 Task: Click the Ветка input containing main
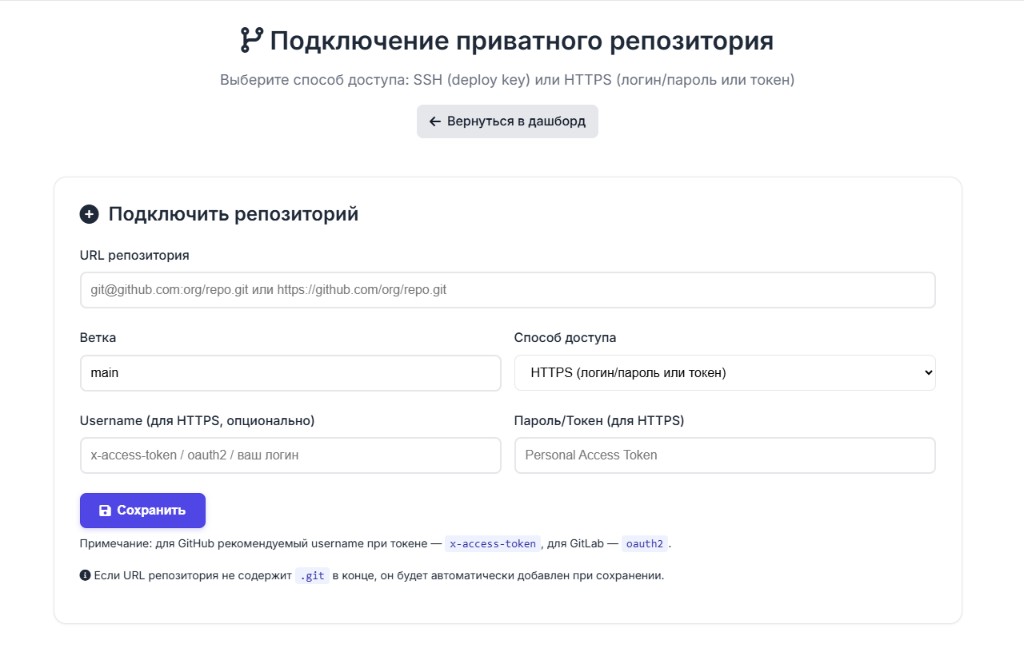291,373
